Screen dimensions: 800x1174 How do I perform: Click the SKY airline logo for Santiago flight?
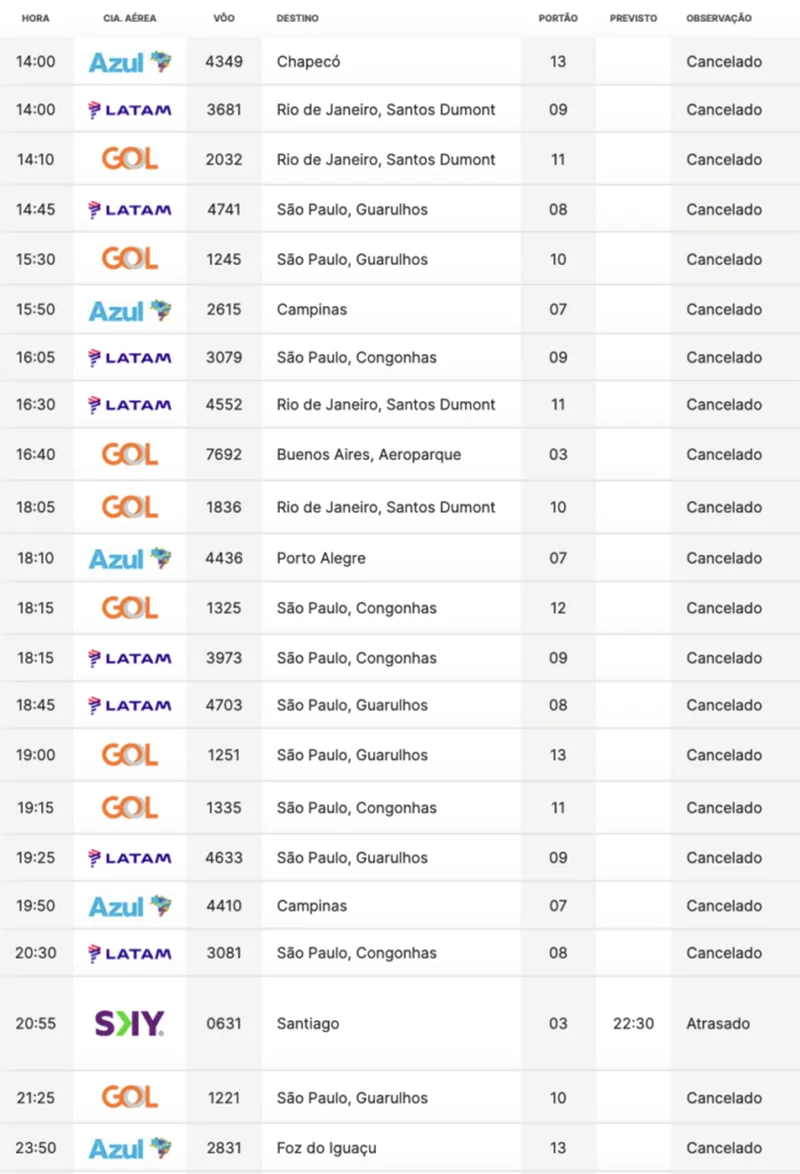pos(130,1023)
